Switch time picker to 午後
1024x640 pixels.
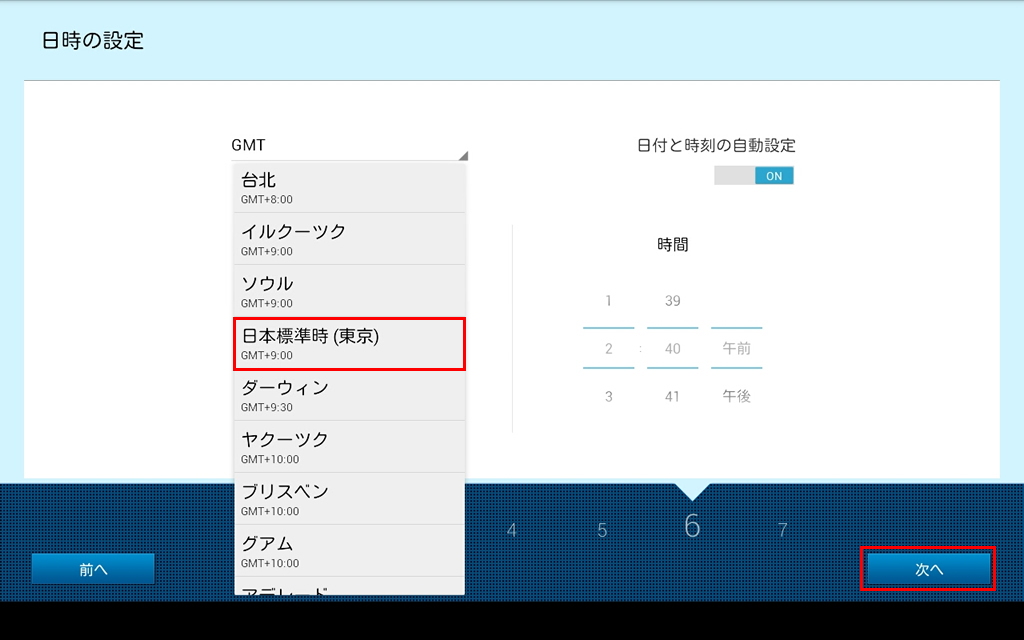click(x=736, y=397)
